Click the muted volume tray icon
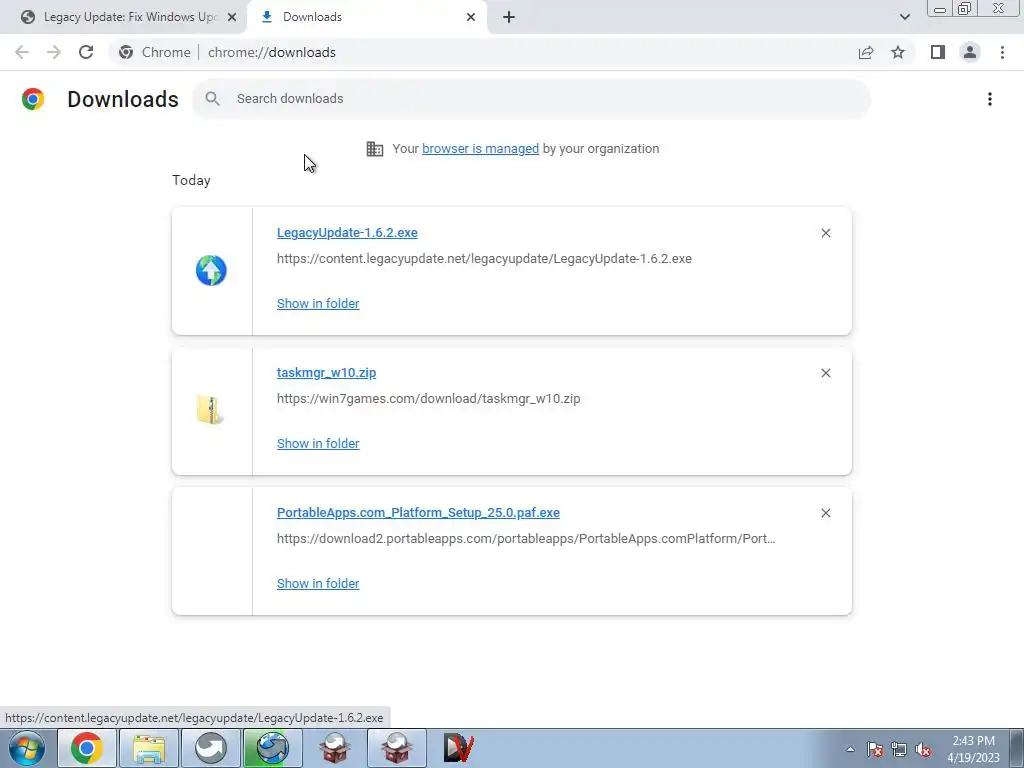This screenshot has width=1024, height=768. [923, 749]
